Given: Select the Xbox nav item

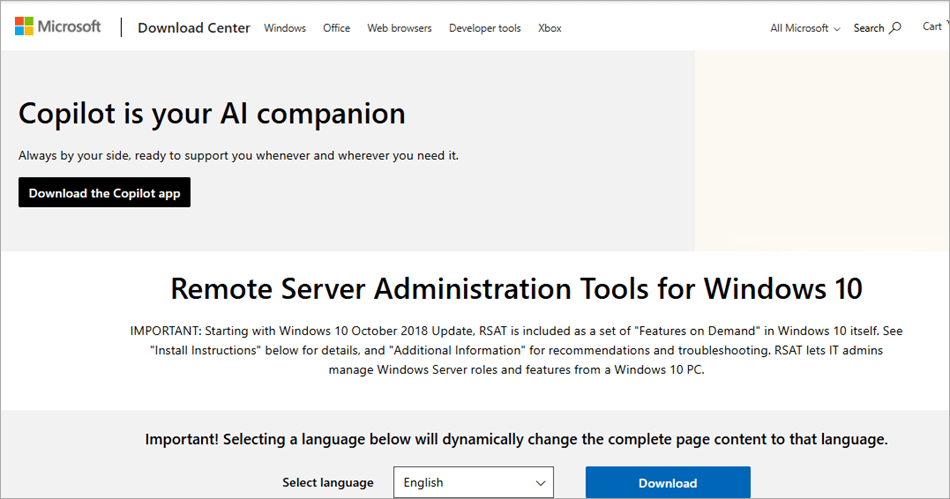Looking at the screenshot, I should (549, 28).
